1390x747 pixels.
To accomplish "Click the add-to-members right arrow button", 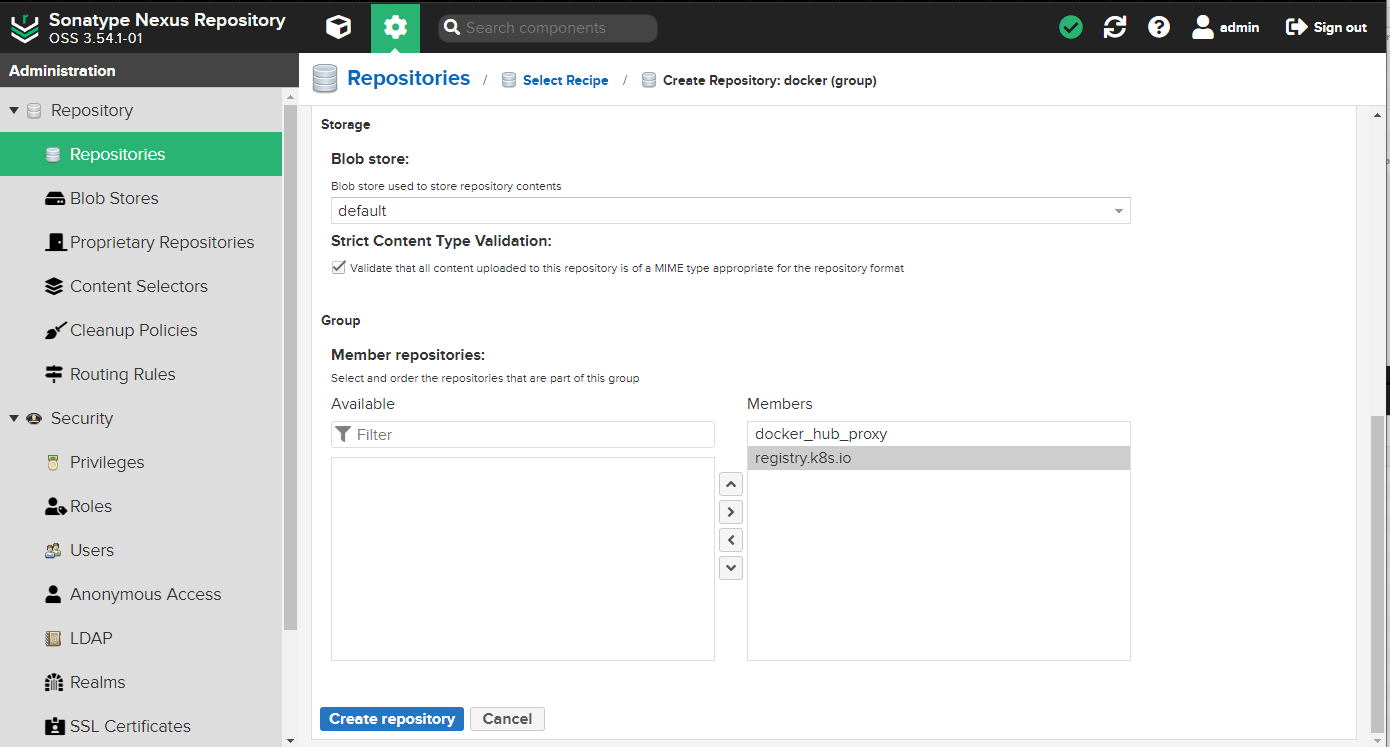I will point(731,512).
